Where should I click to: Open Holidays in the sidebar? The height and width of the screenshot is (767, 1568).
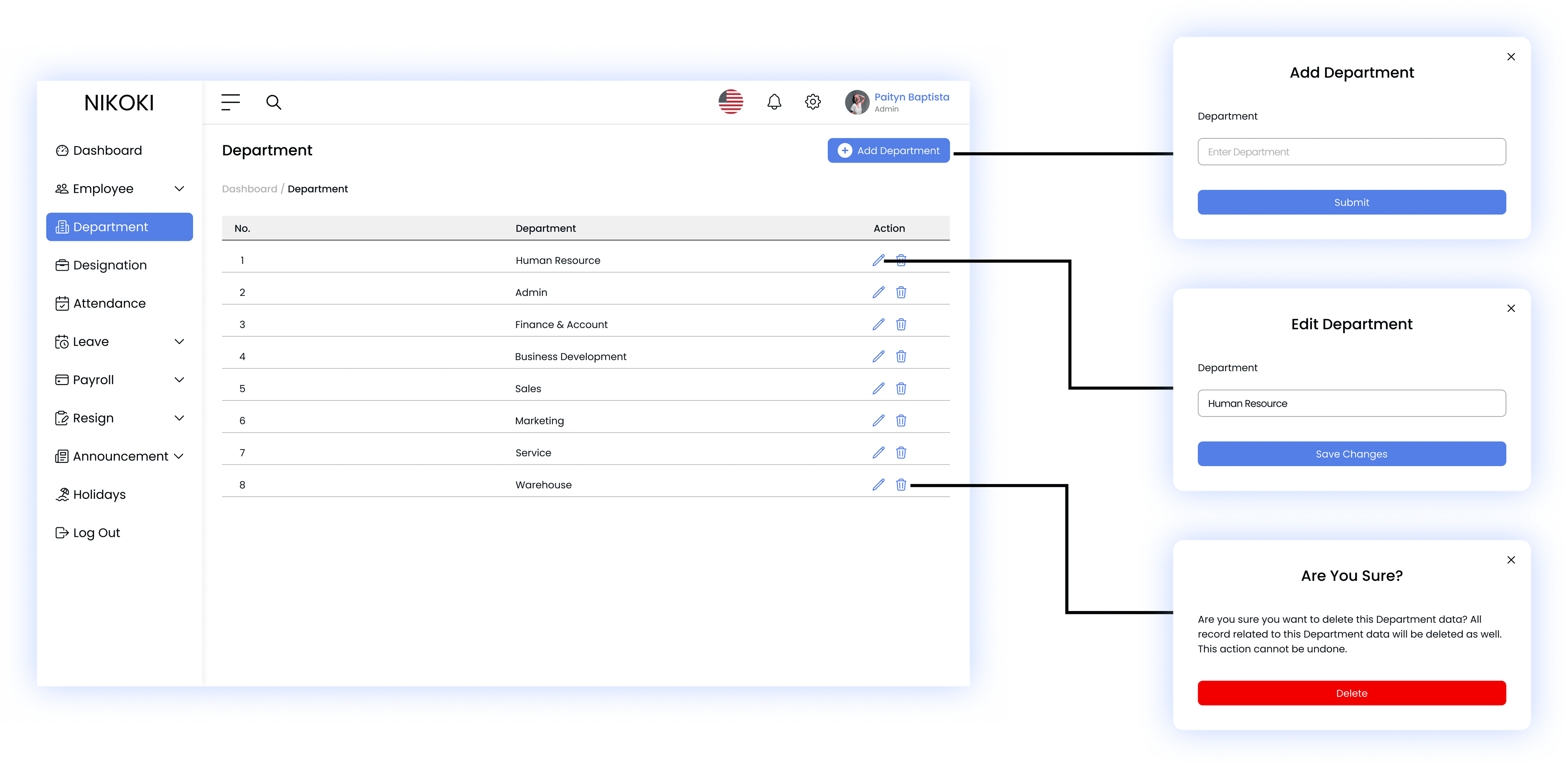[x=91, y=495]
